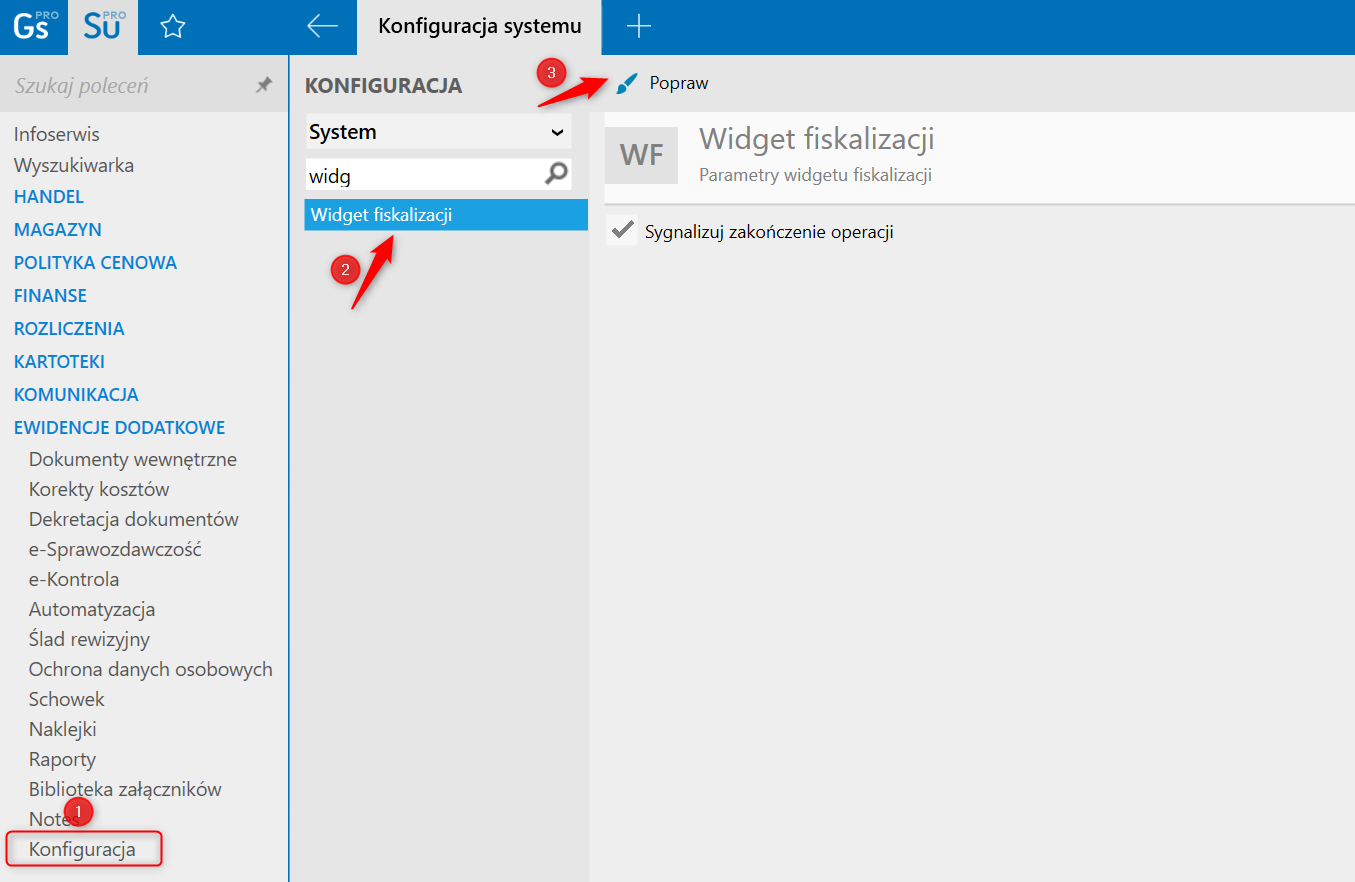
Task: Click the Popraw brush icon
Action: 627,83
